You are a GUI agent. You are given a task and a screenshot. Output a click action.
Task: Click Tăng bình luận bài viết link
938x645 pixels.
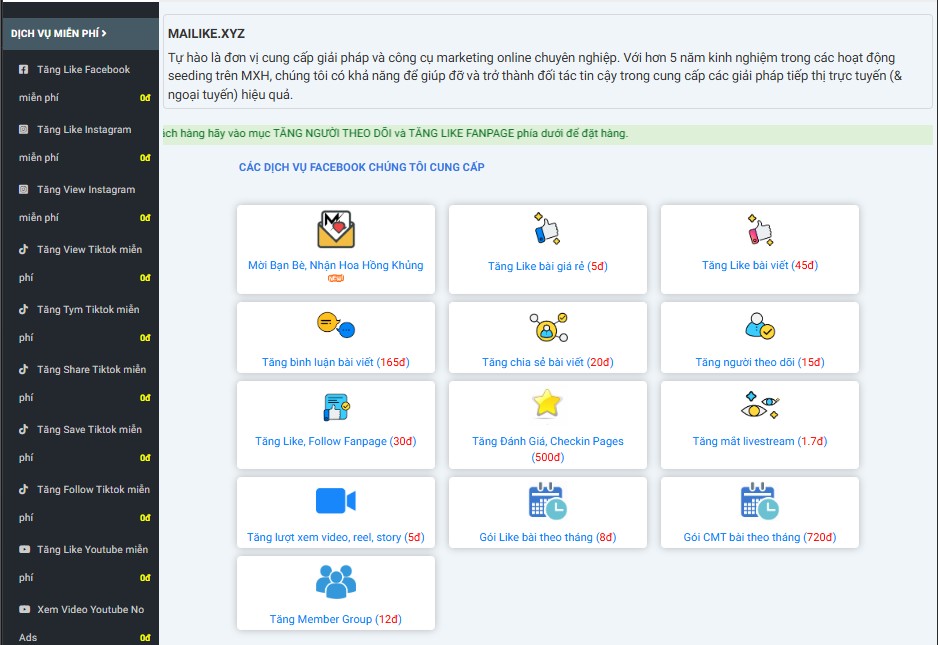(x=336, y=362)
